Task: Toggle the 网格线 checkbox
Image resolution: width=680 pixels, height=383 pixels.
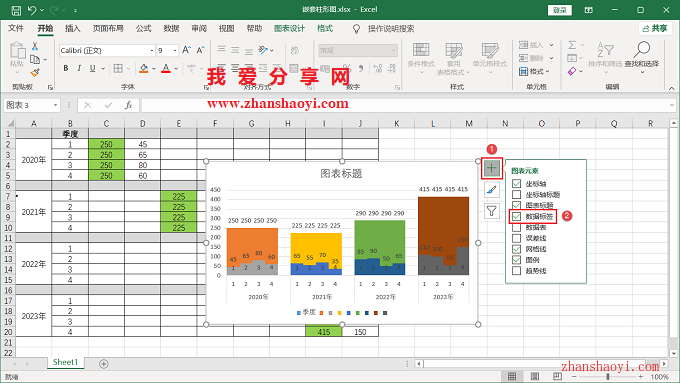Action: point(516,249)
